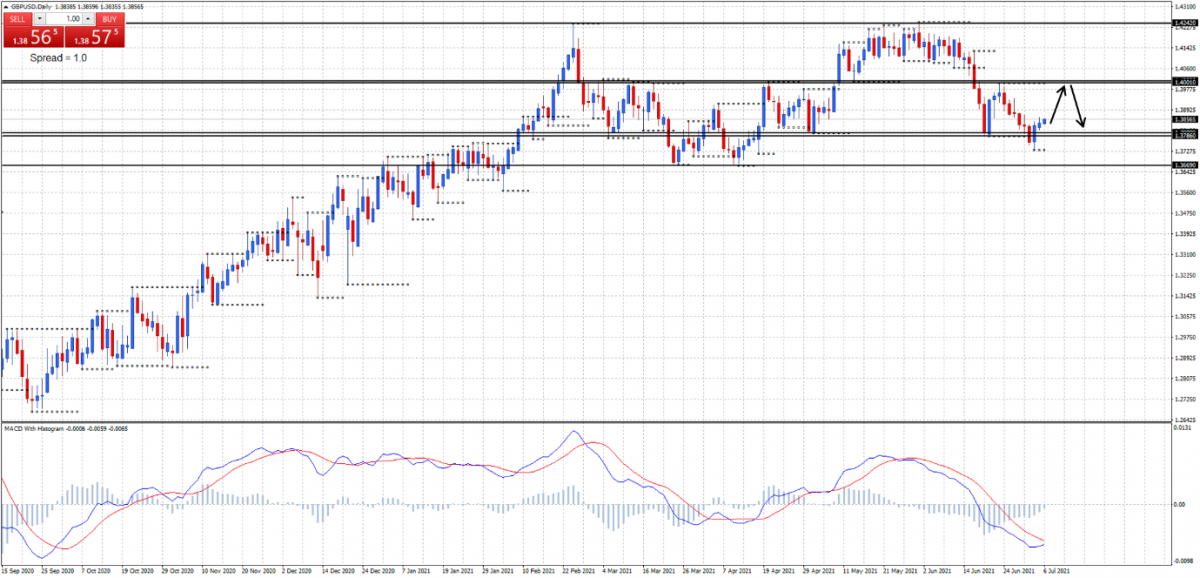Click the buy price 1.38 57 tile
This screenshot has height=578, width=1200.
coord(97,38)
